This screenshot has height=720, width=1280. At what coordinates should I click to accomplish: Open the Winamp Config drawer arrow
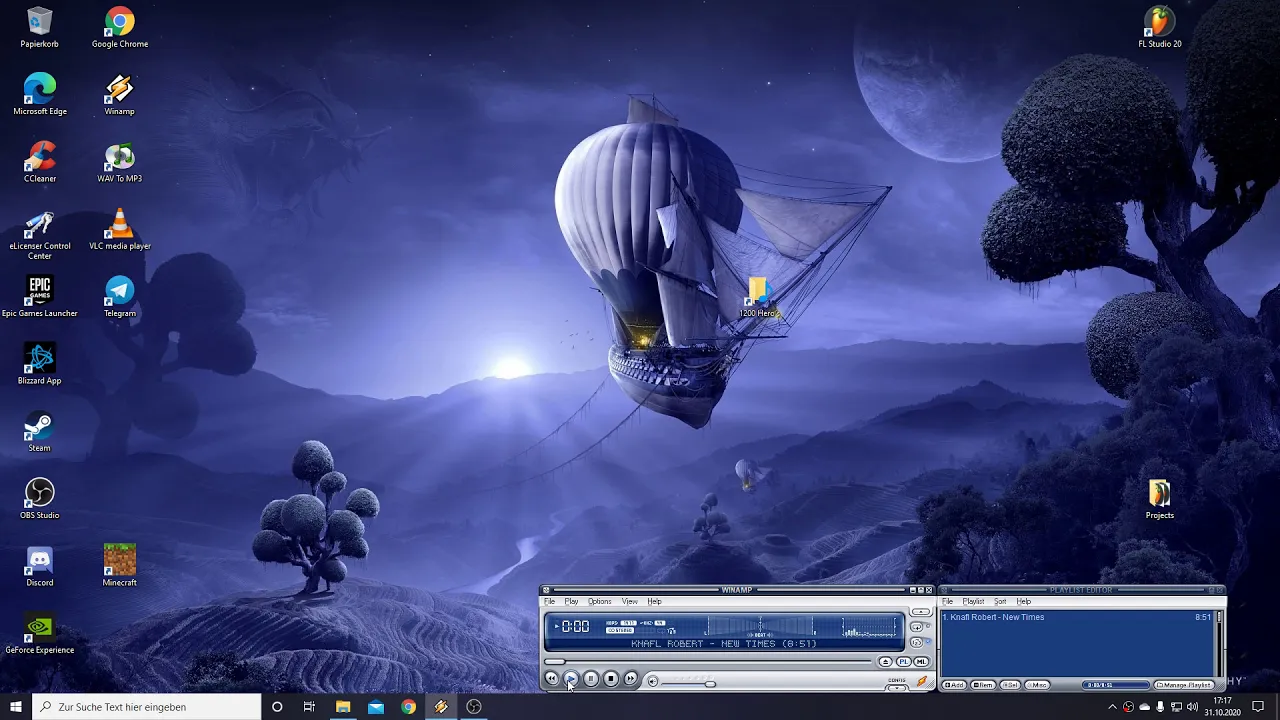[896, 687]
